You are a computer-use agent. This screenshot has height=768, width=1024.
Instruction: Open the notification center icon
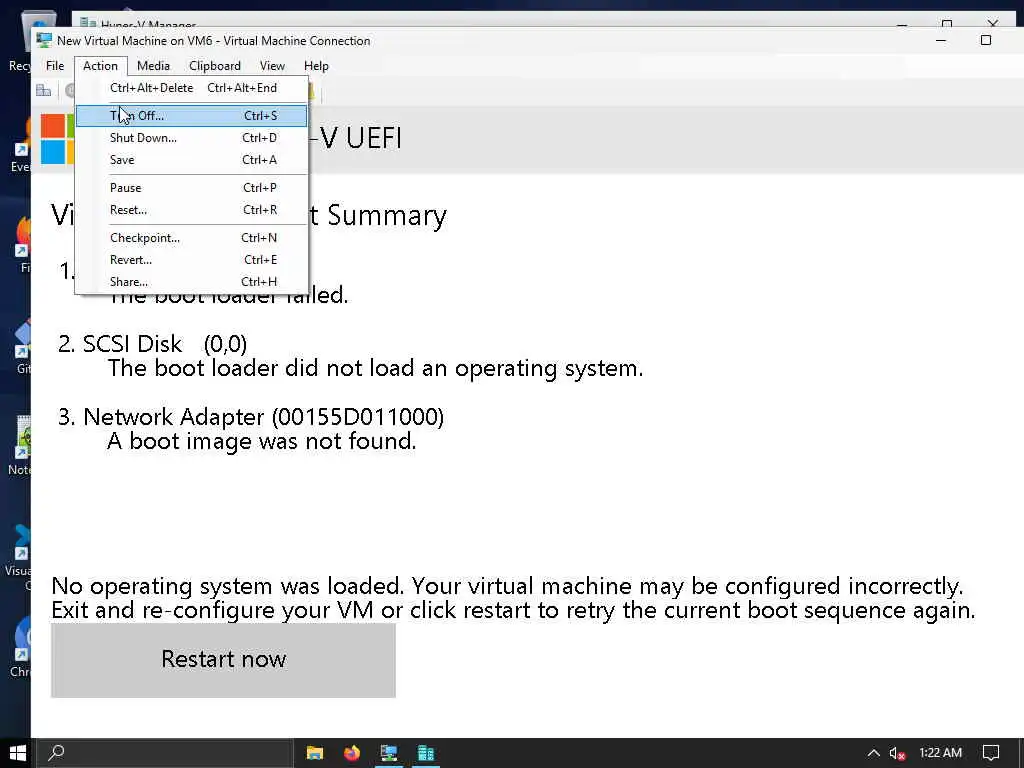(991, 753)
